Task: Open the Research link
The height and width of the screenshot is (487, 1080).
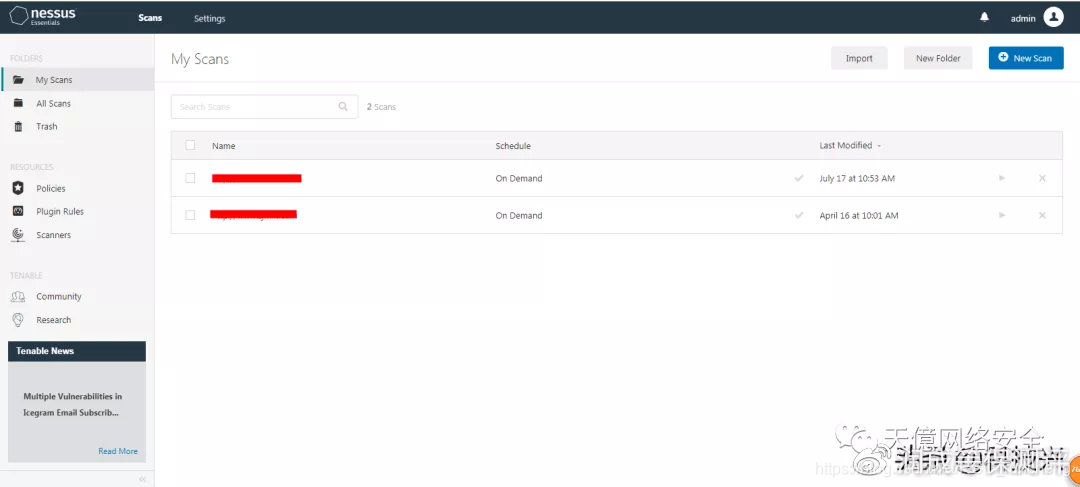Action: 54,320
